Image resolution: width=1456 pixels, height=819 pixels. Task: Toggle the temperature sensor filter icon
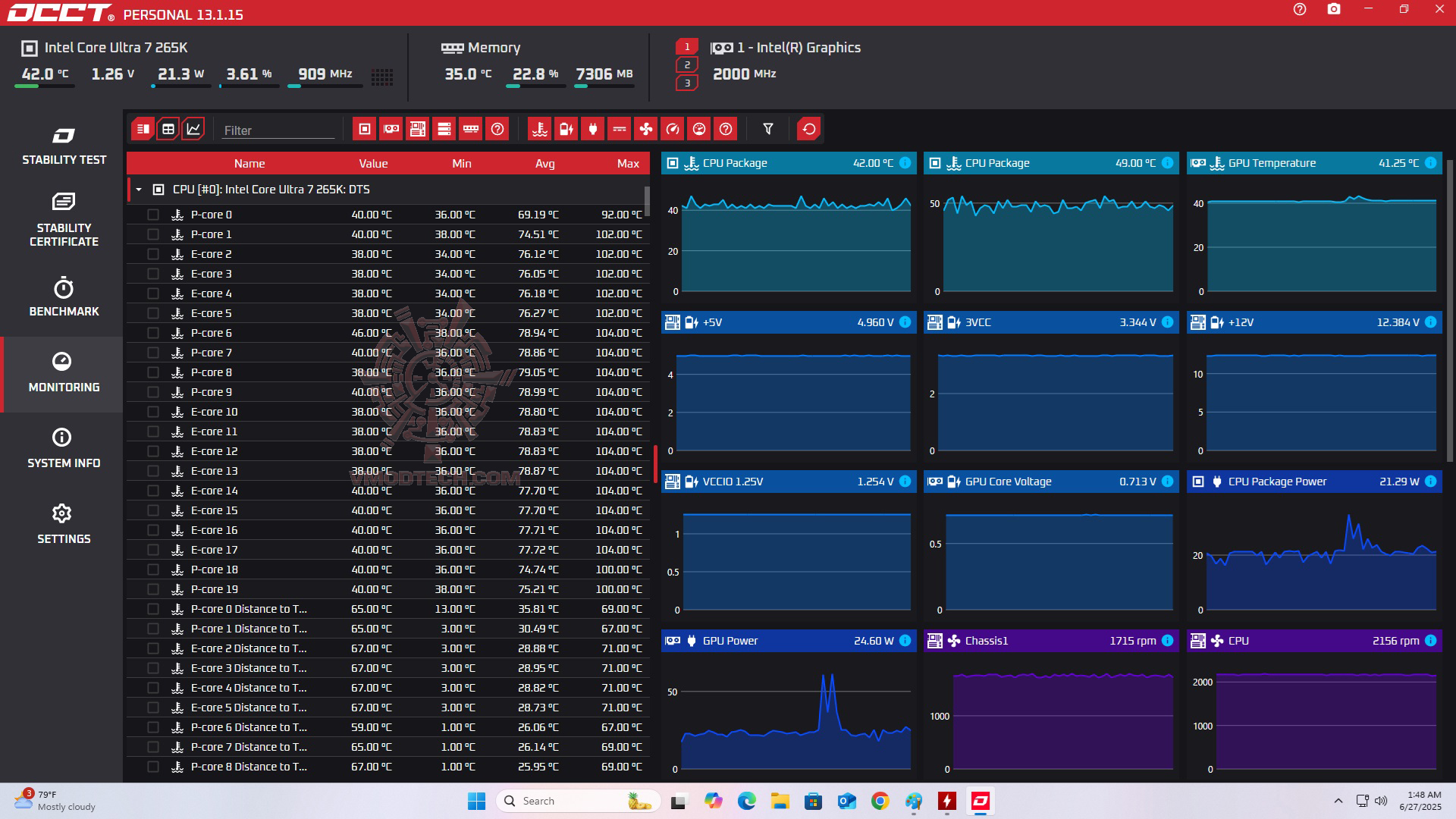point(539,129)
